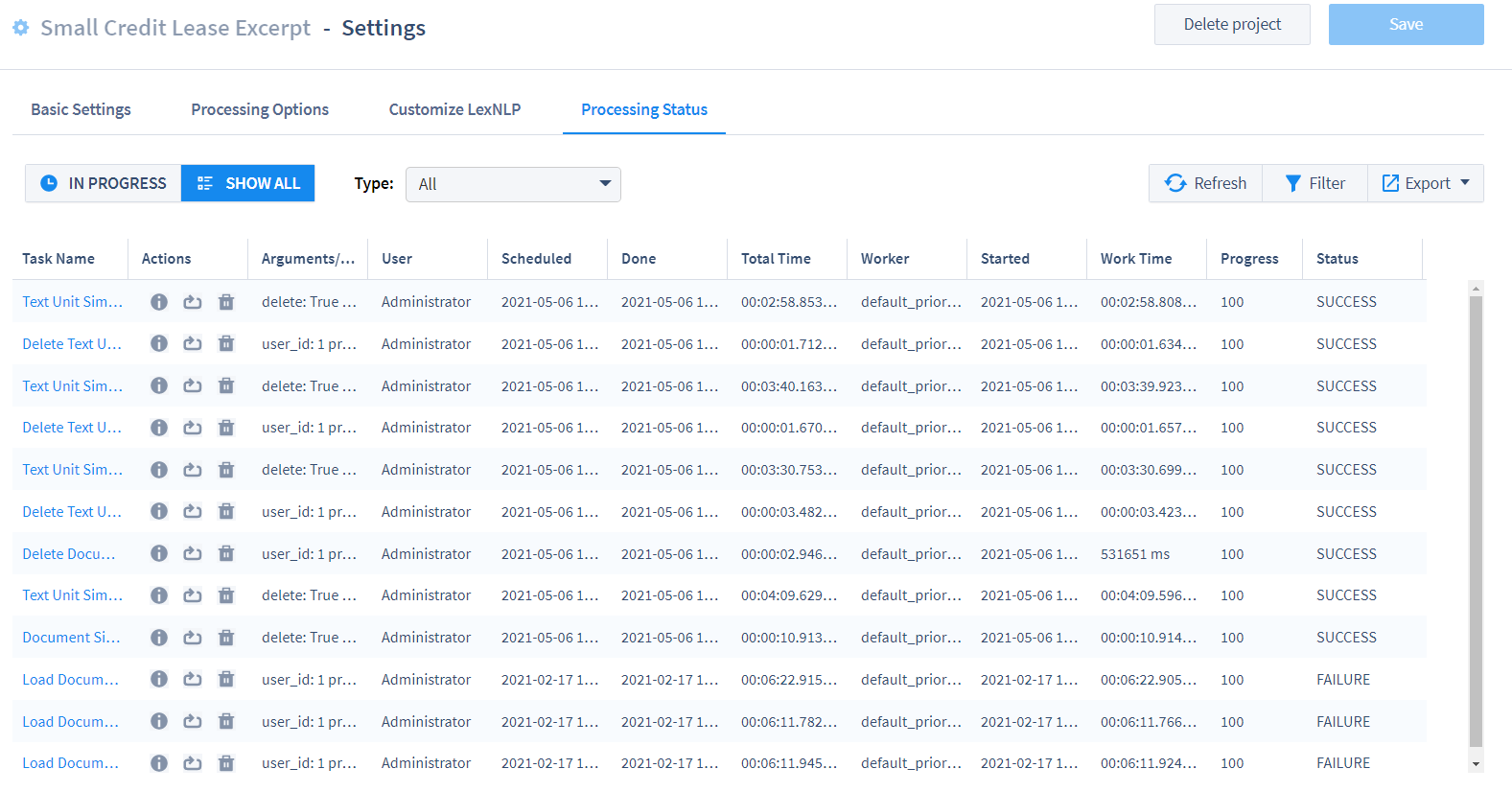Open info for task with total time 00:02:58.853
The height and width of the screenshot is (792, 1512).
(x=159, y=302)
